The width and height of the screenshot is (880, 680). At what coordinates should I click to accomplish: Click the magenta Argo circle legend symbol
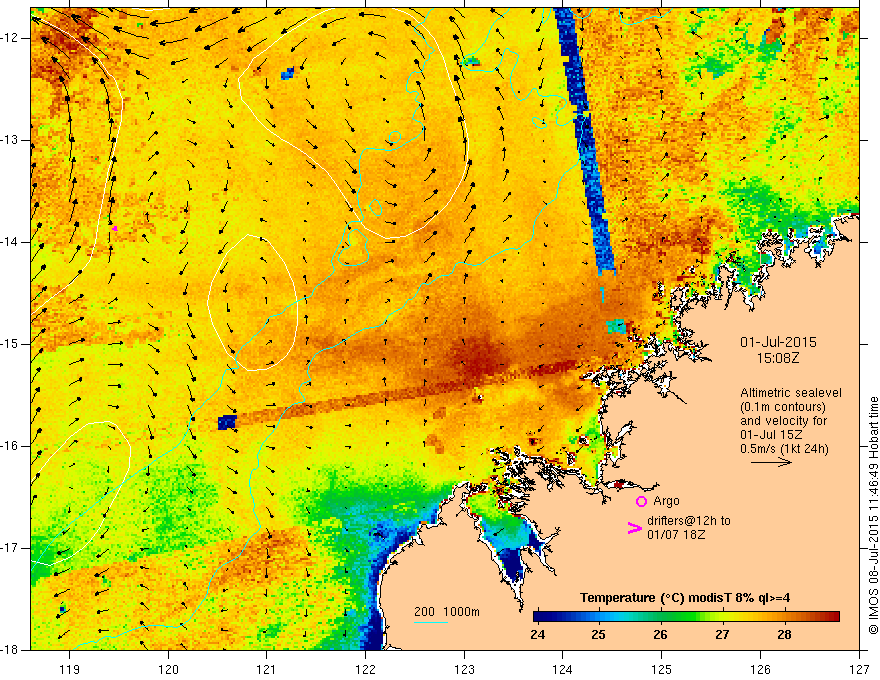[641, 501]
